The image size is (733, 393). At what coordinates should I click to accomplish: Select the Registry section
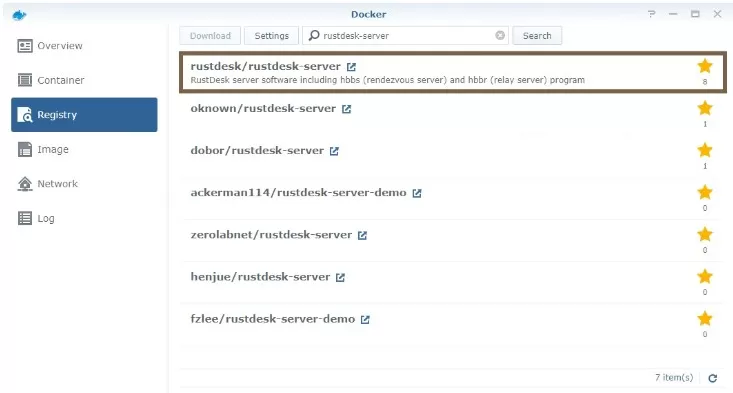[84, 114]
